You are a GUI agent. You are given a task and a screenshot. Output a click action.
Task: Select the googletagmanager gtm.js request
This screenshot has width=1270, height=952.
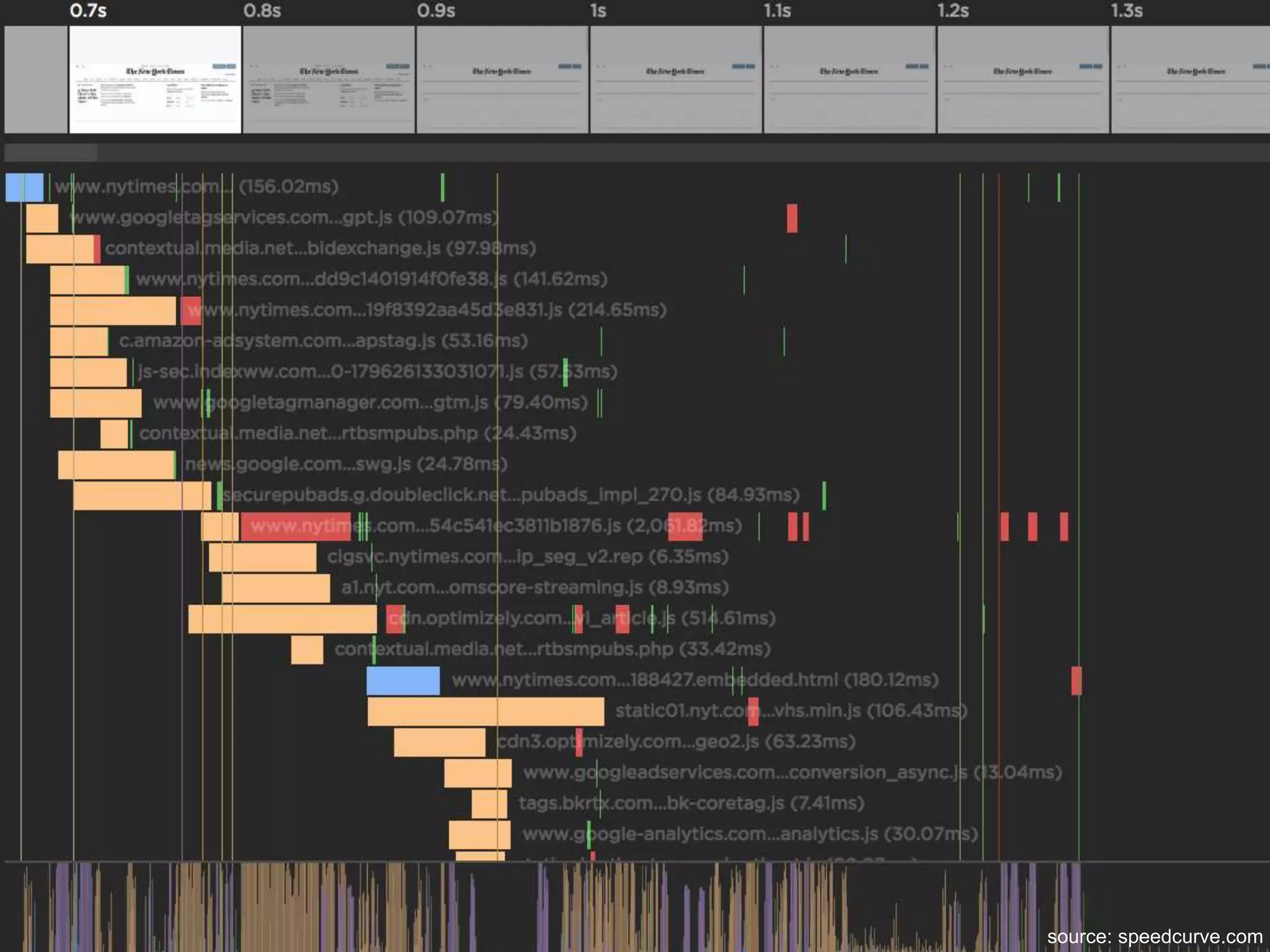[x=370, y=403]
